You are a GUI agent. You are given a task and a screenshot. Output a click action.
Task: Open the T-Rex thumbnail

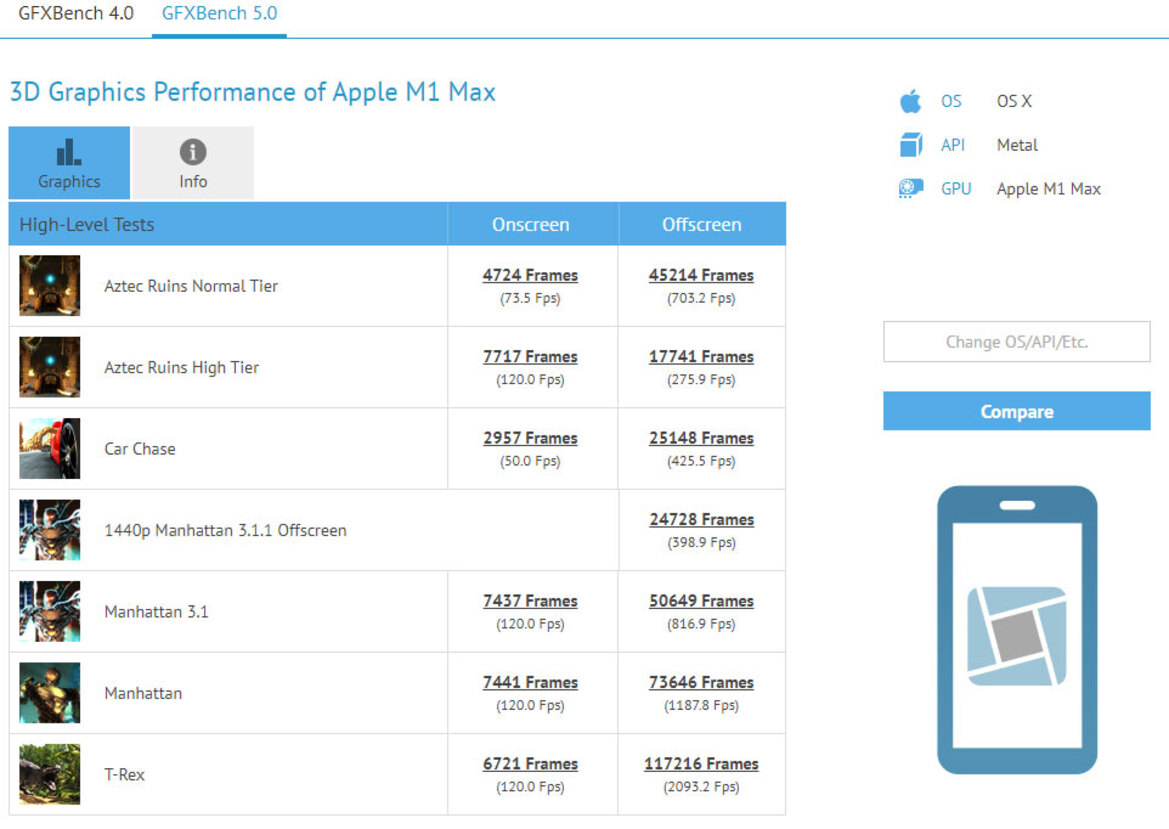click(50, 774)
